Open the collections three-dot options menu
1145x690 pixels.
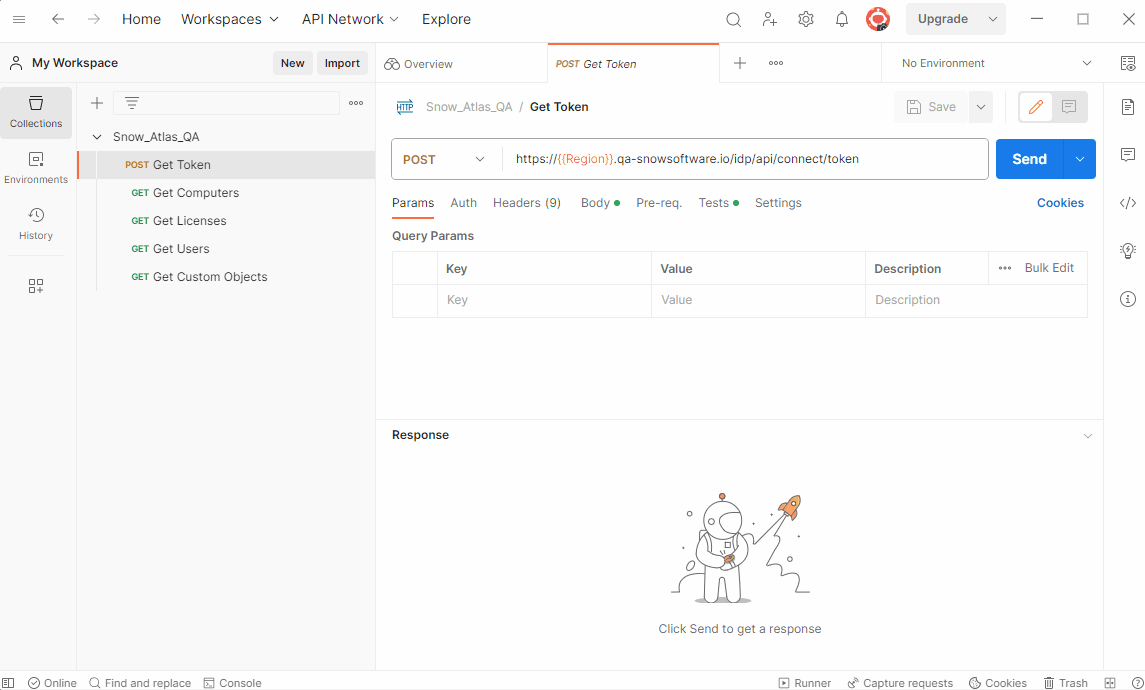356,103
